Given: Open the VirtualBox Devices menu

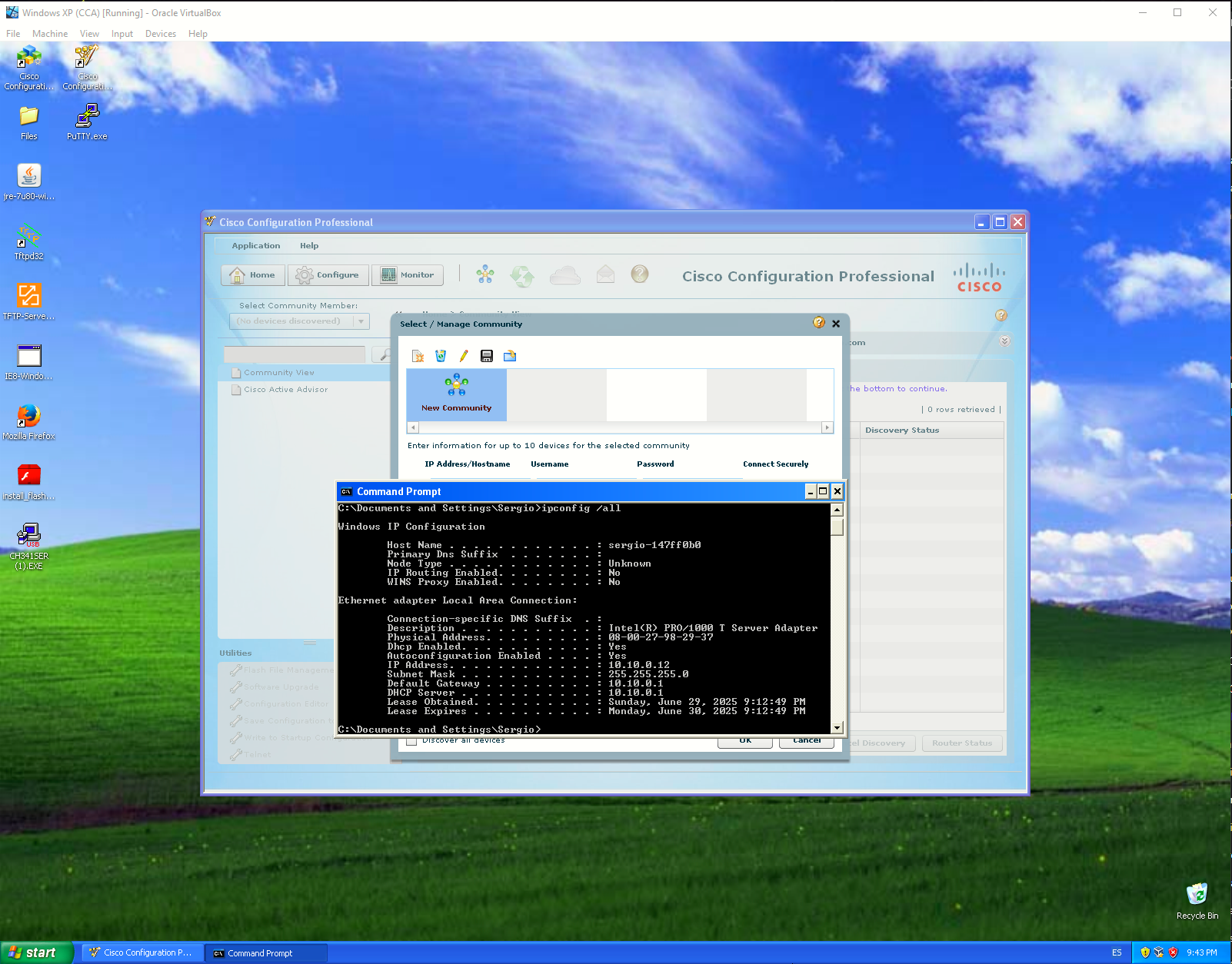Looking at the screenshot, I should [161, 34].
